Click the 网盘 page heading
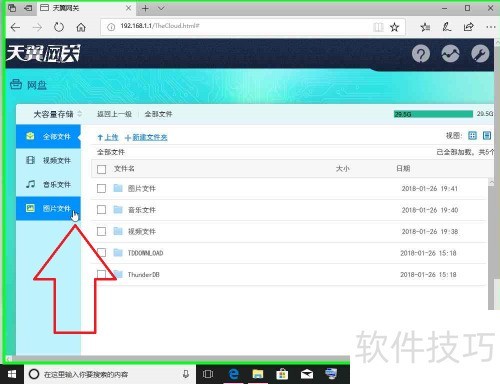The width and height of the screenshot is (500, 384). pyautogui.click(x=37, y=85)
